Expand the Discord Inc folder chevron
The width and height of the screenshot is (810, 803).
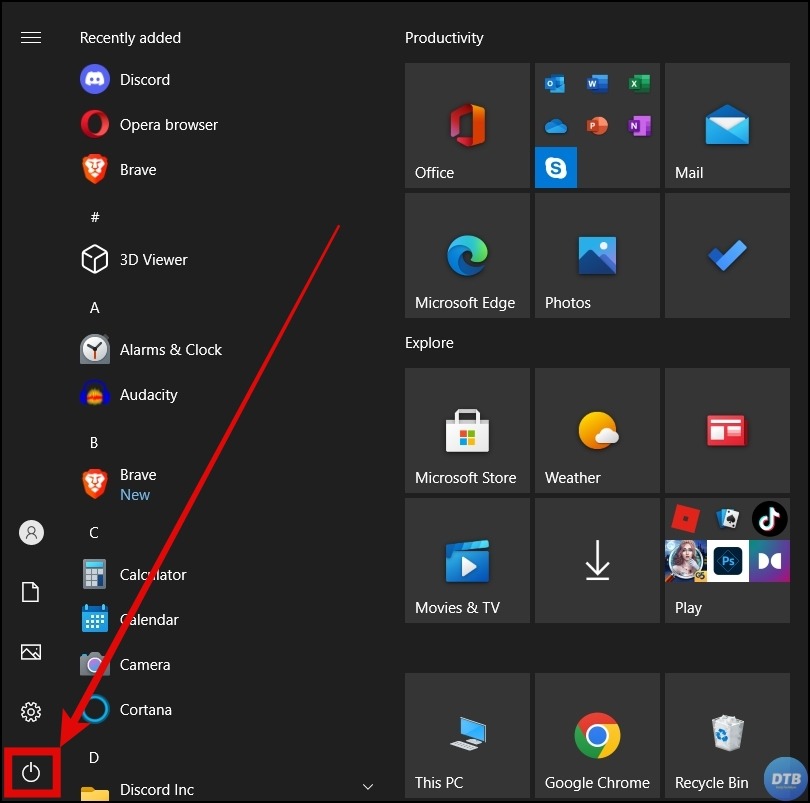[367, 788]
